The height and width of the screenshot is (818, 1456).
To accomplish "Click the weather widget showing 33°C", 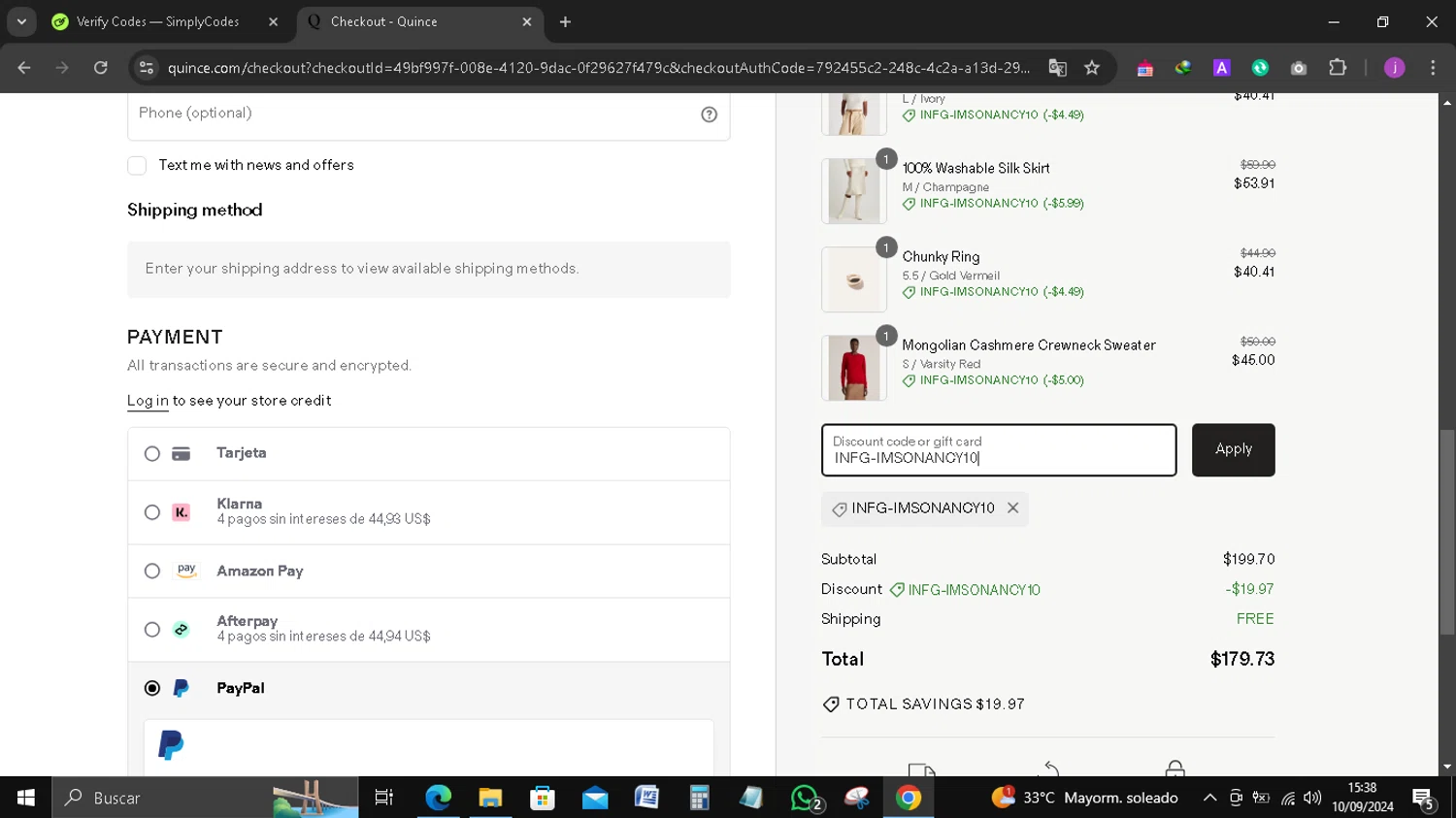I will (x=1085, y=798).
